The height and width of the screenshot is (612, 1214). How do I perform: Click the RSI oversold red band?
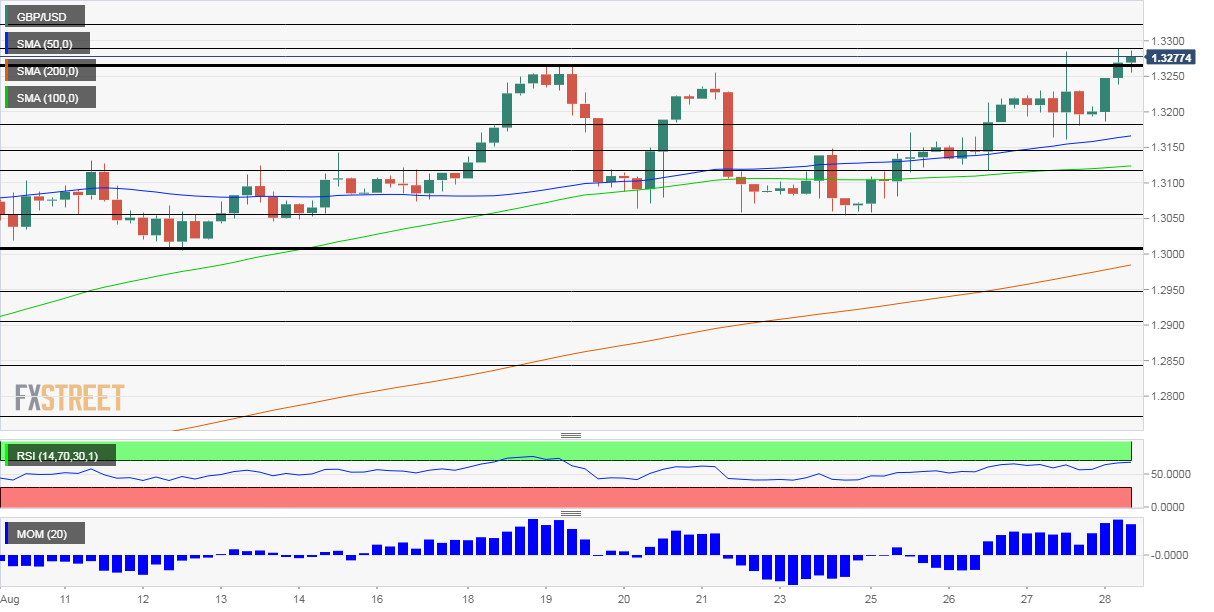click(x=566, y=498)
